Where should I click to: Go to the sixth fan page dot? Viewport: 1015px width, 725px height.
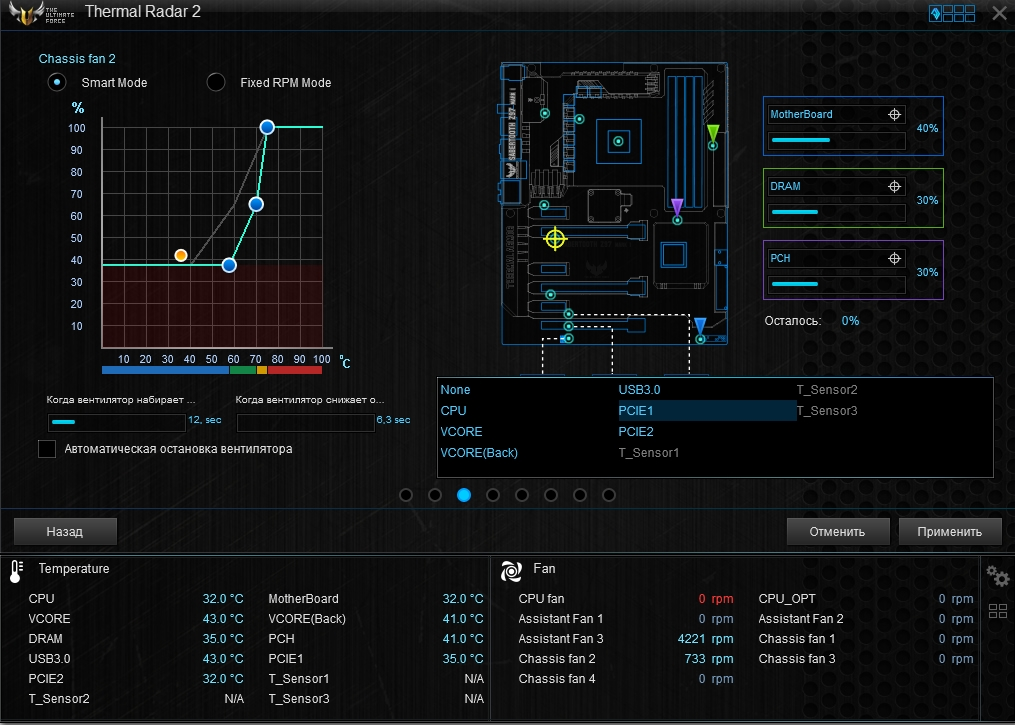(551, 495)
